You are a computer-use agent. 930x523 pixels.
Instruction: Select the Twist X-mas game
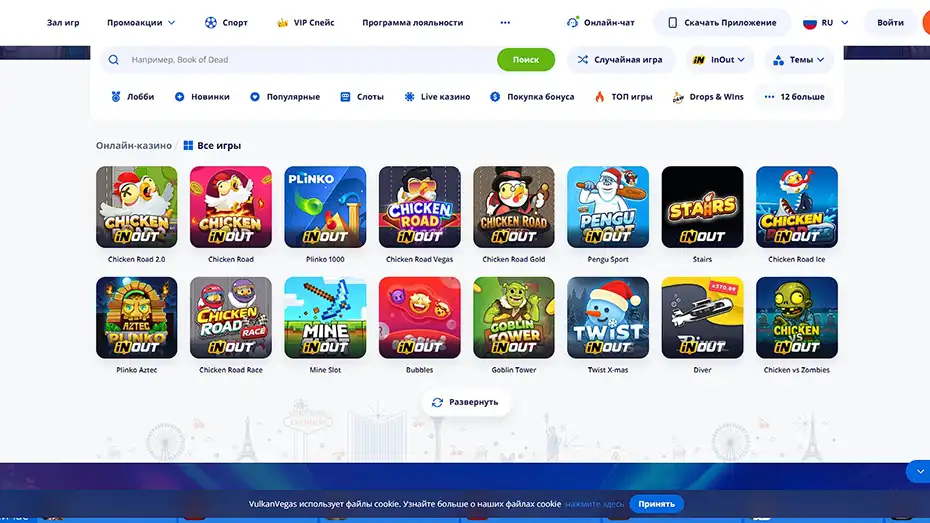tap(608, 317)
